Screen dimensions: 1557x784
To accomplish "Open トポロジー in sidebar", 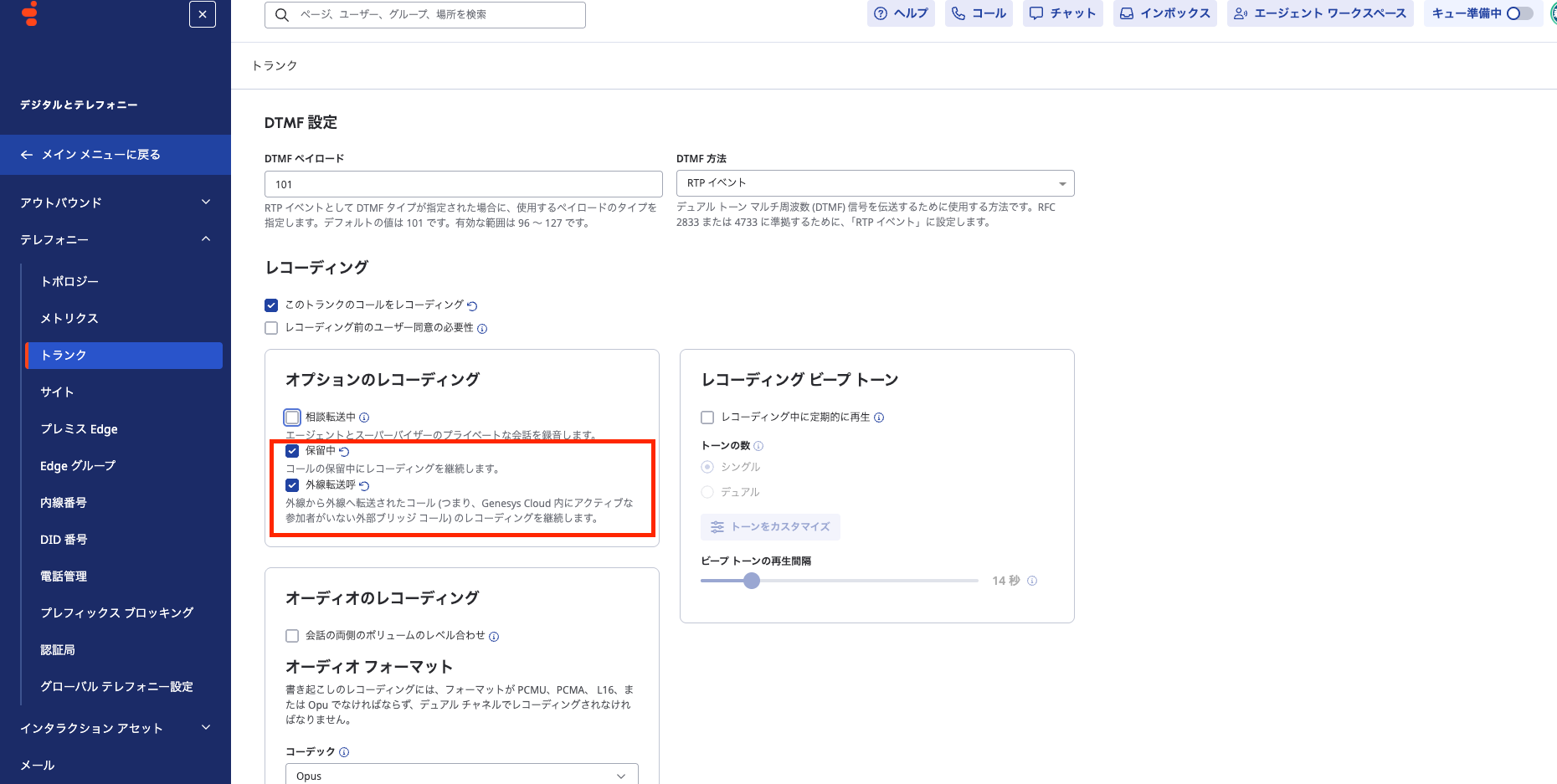I will [69, 281].
